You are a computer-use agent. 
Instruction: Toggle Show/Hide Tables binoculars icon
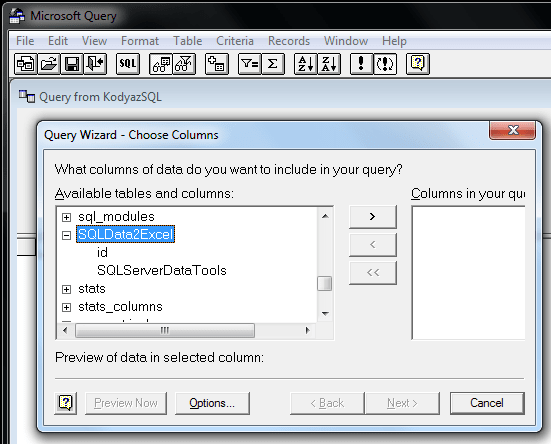click(x=161, y=64)
